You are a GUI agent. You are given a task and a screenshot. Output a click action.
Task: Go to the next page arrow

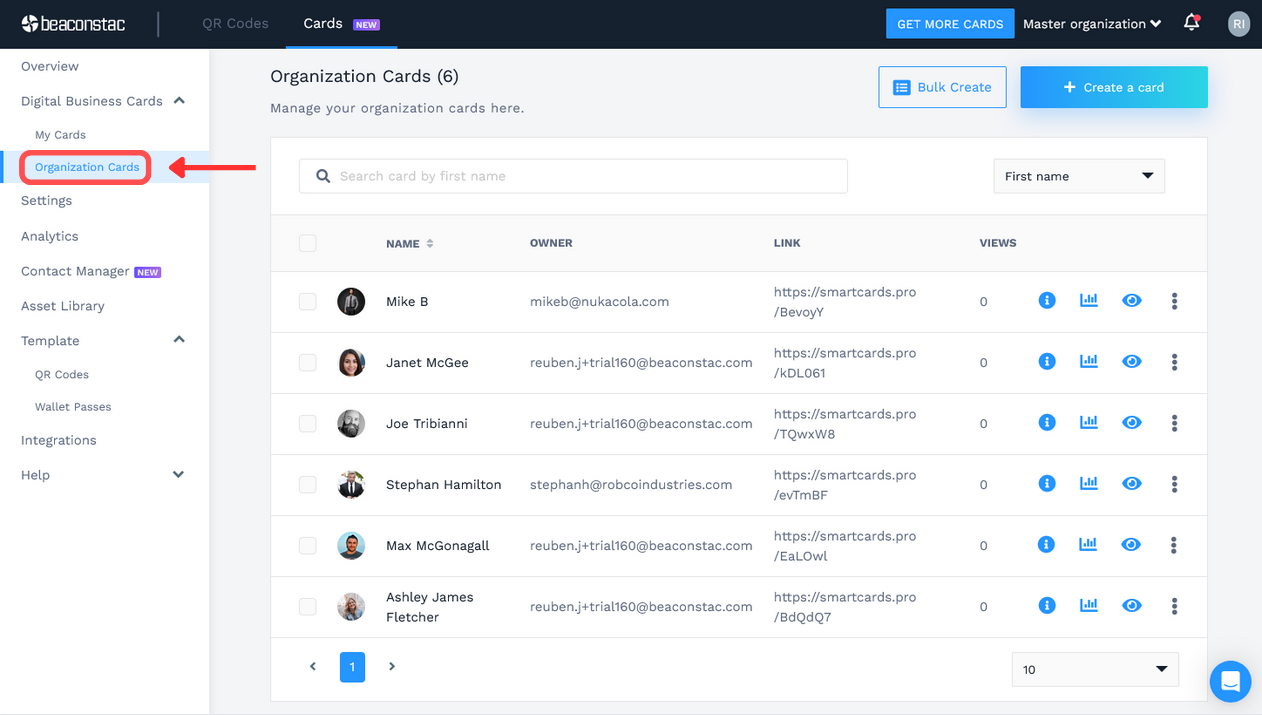tap(392, 666)
